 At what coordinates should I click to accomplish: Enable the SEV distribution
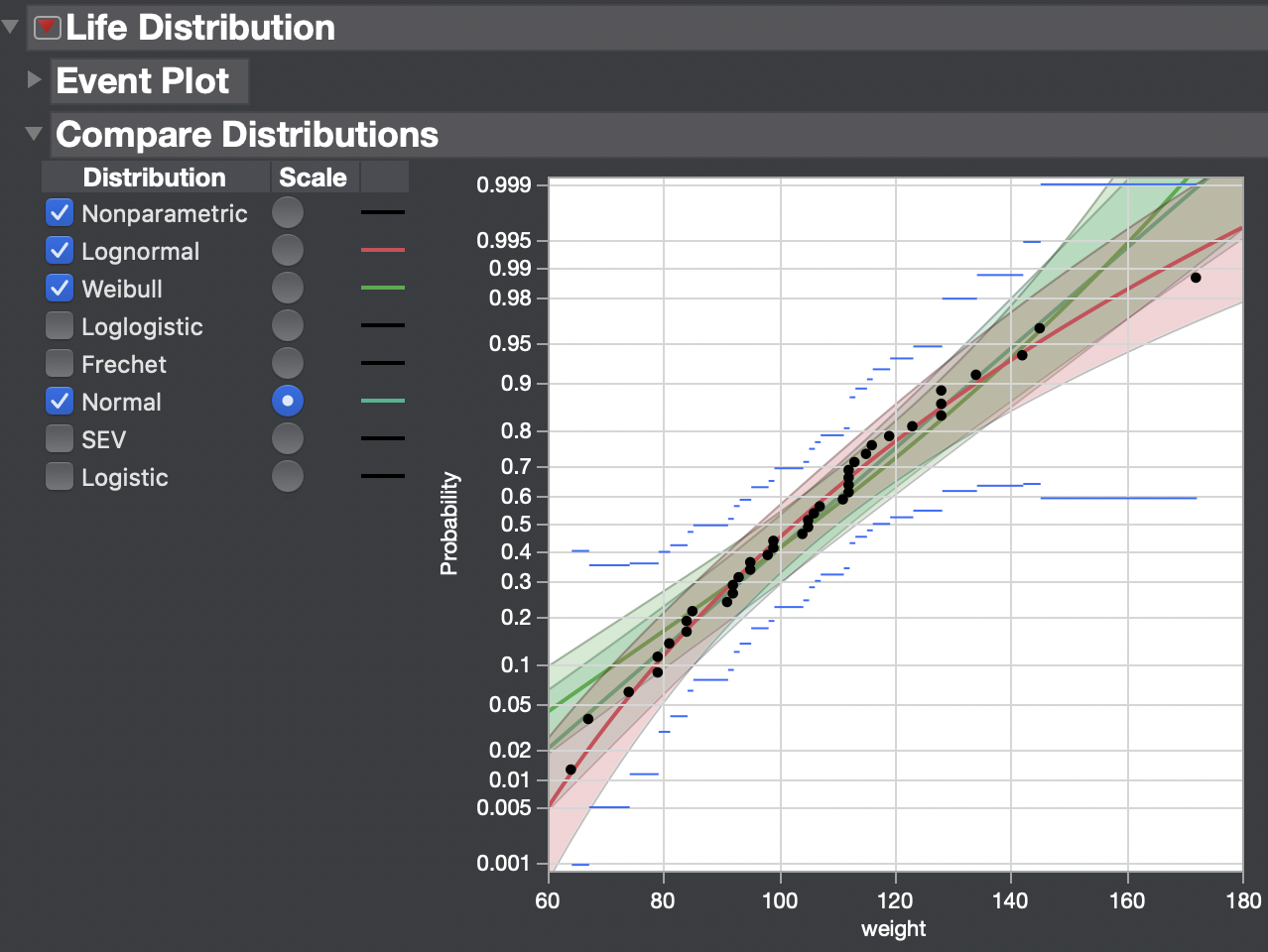(x=59, y=438)
